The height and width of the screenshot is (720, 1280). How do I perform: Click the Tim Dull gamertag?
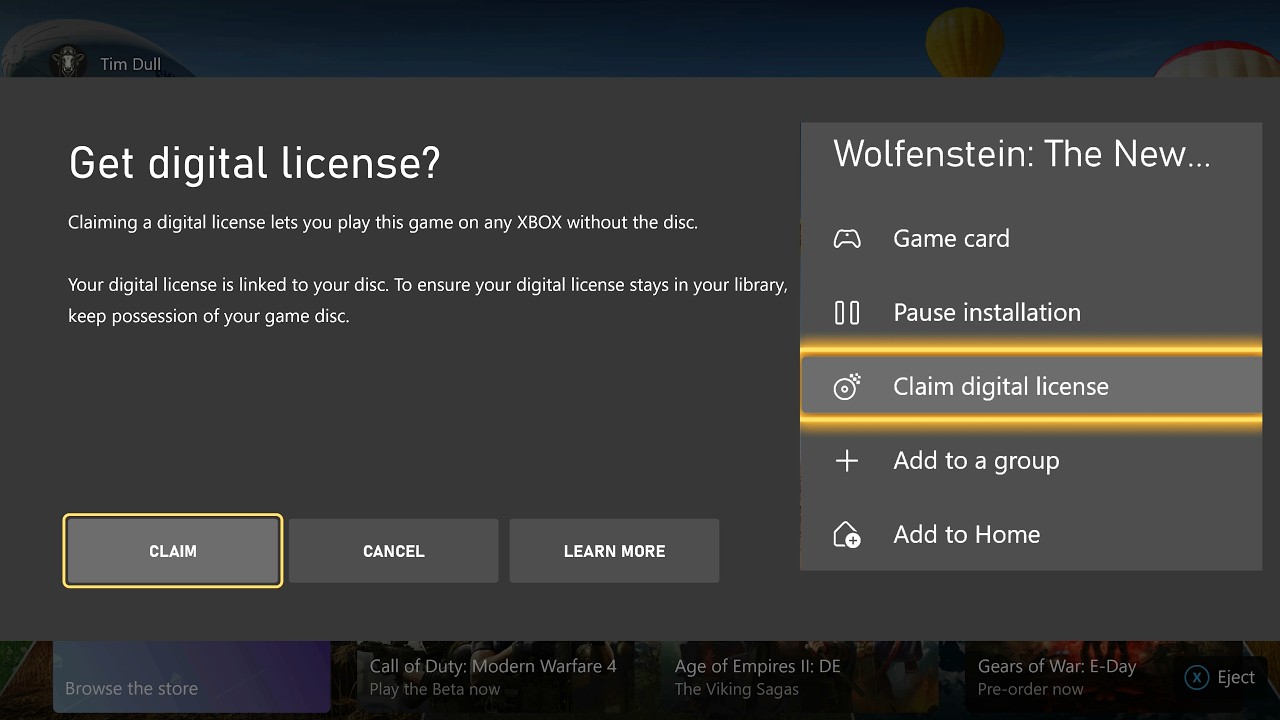[x=130, y=64]
